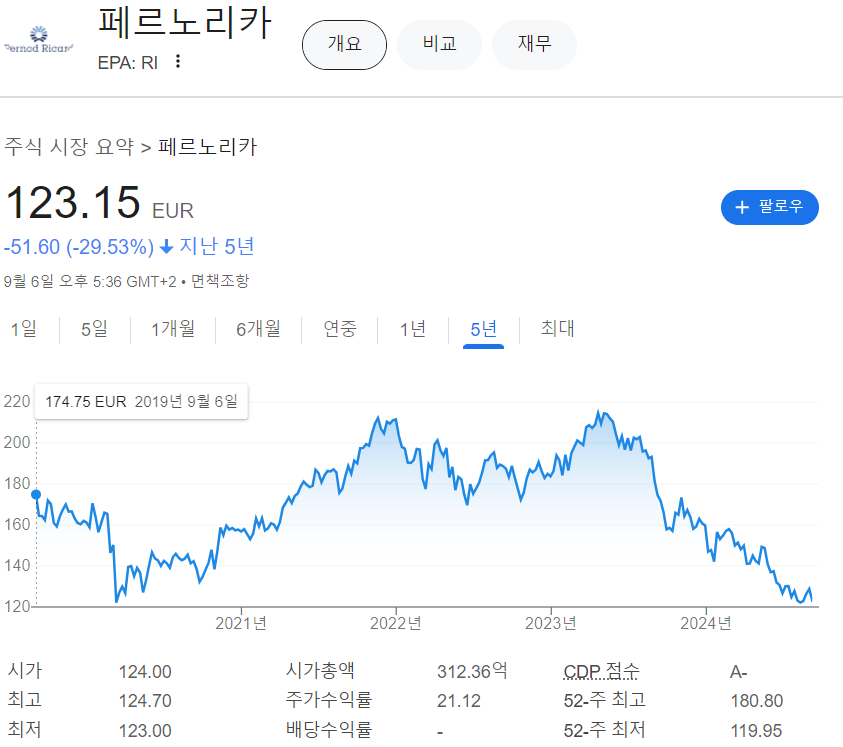Image resolution: width=843 pixels, height=747 pixels.
Task: Open the three-dot menu beside EPA: RI
Action: pos(178,61)
